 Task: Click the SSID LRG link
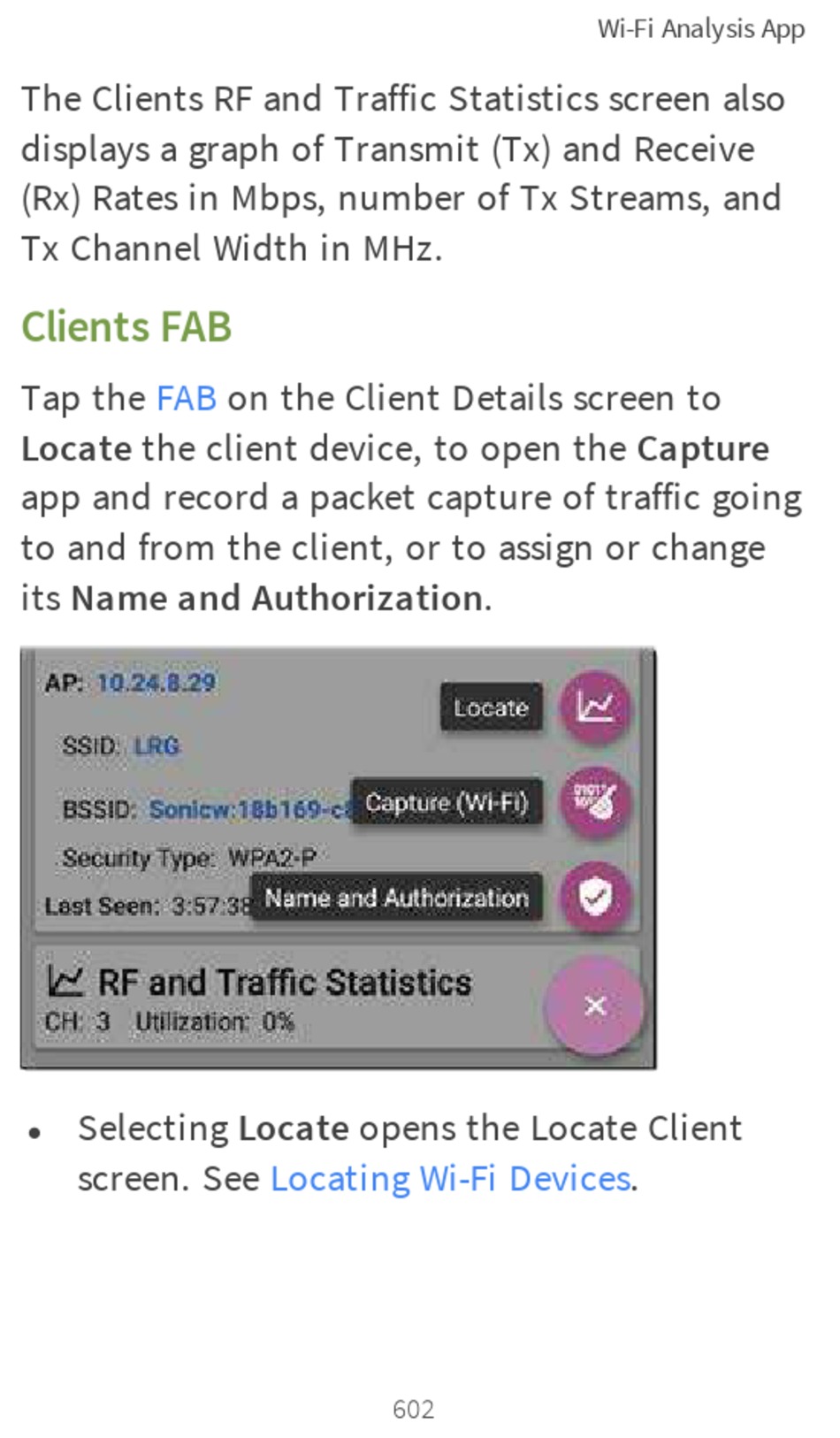pos(157,746)
